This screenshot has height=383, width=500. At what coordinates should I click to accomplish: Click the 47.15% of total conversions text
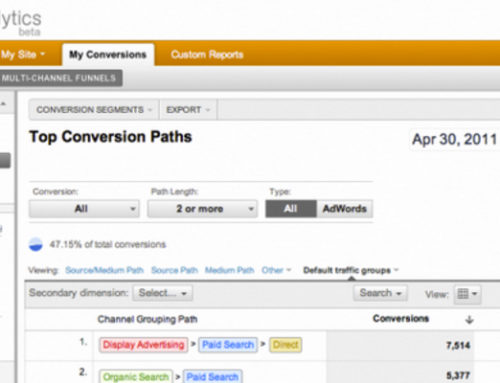(x=108, y=244)
